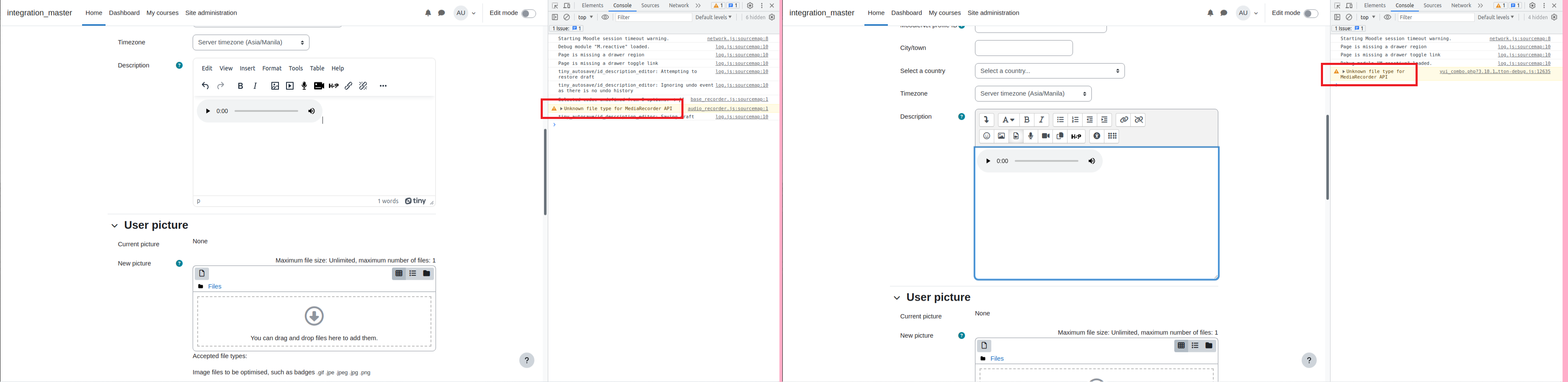Open Dashboard in the right window

(x=906, y=13)
